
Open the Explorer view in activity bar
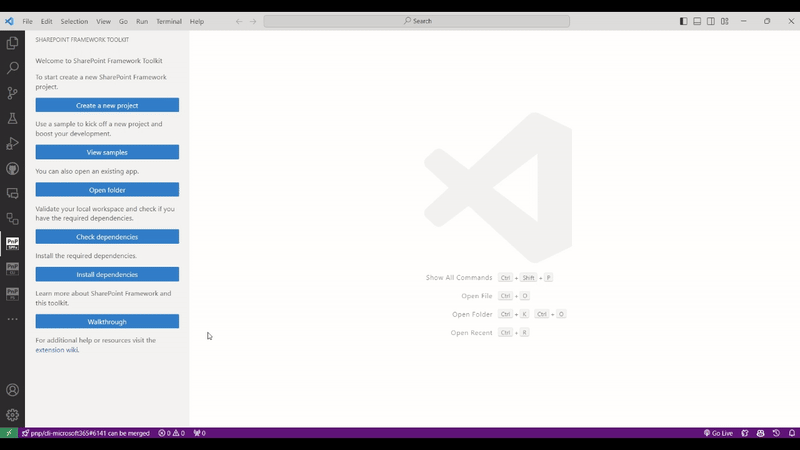point(12,43)
